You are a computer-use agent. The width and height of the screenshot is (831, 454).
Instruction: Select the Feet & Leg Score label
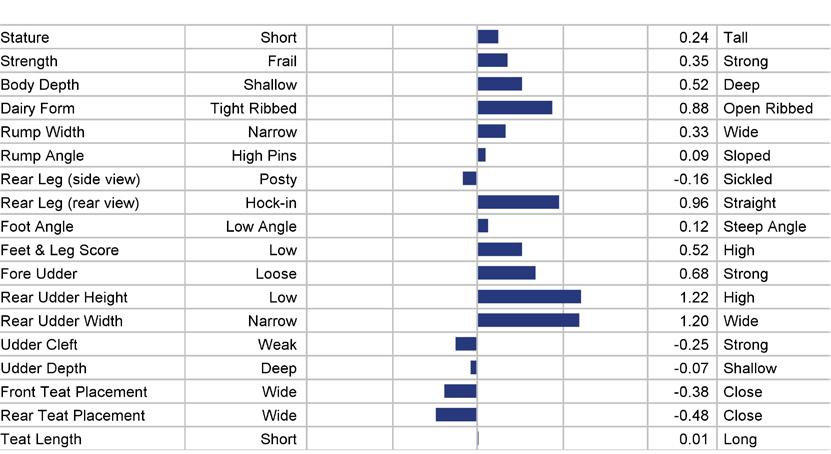[x=59, y=250]
